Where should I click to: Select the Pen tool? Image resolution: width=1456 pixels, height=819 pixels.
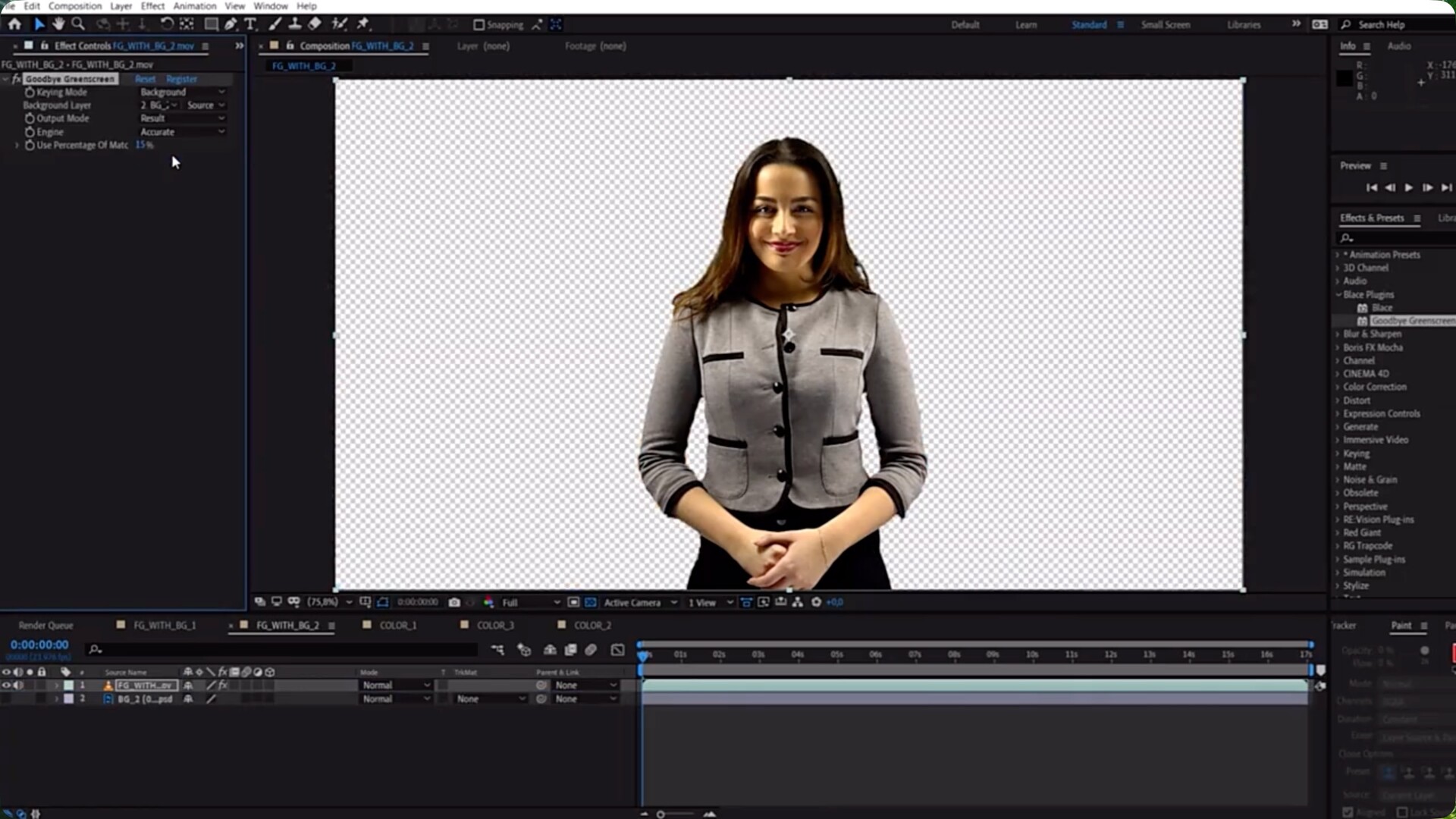tap(231, 24)
